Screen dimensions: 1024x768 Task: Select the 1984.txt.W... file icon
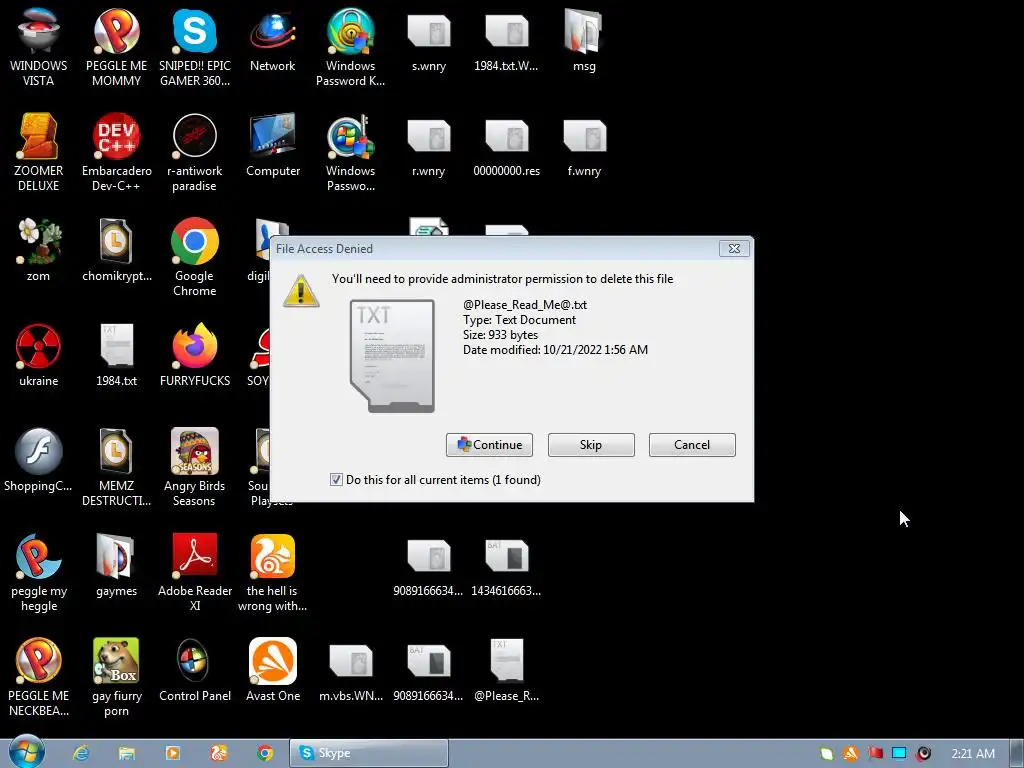(x=506, y=42)
